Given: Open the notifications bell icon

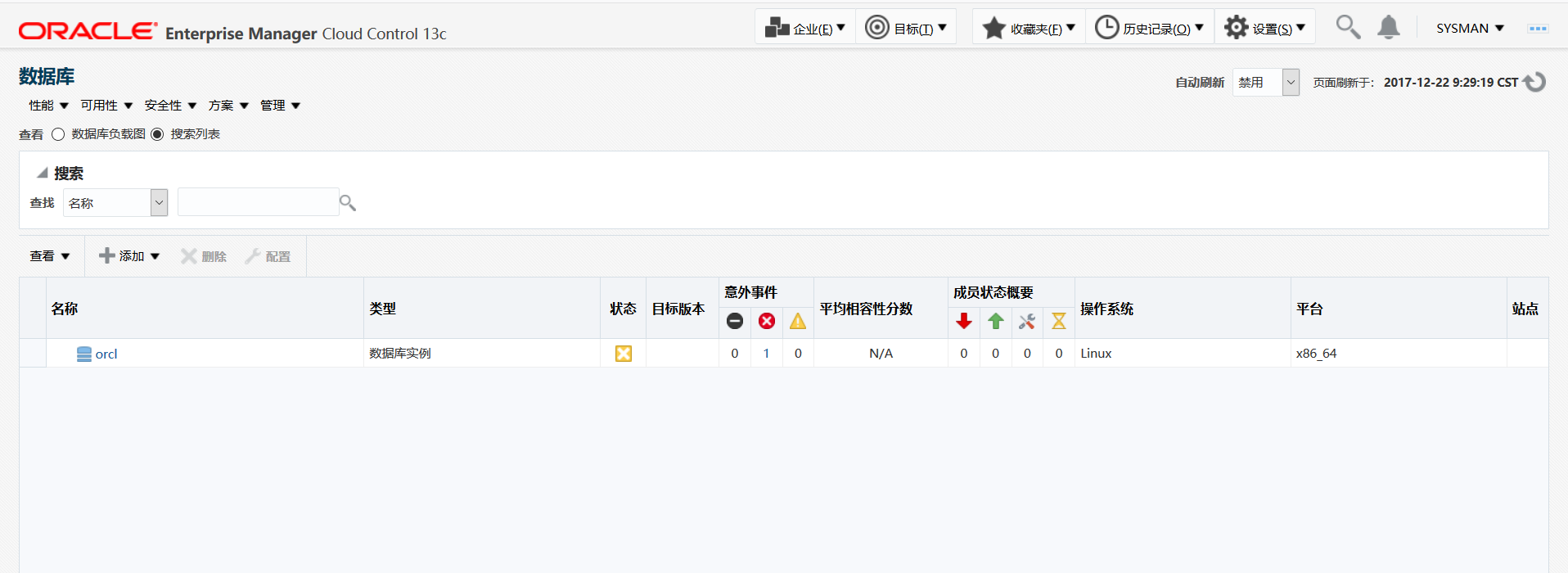Looking at the screenshot, I should coord(1389,28).
